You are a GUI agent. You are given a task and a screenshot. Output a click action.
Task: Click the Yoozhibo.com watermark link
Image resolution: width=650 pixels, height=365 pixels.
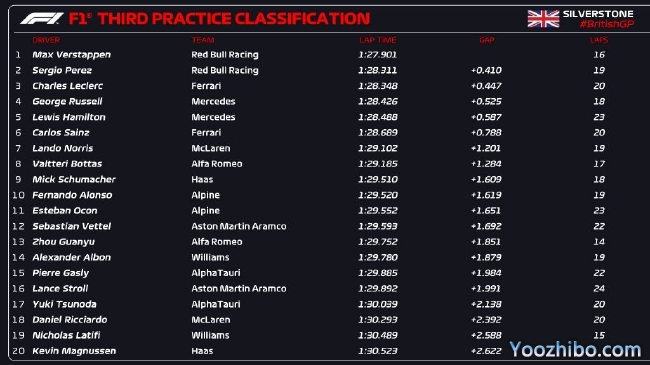pyautogui.click(x=575, y=350)
